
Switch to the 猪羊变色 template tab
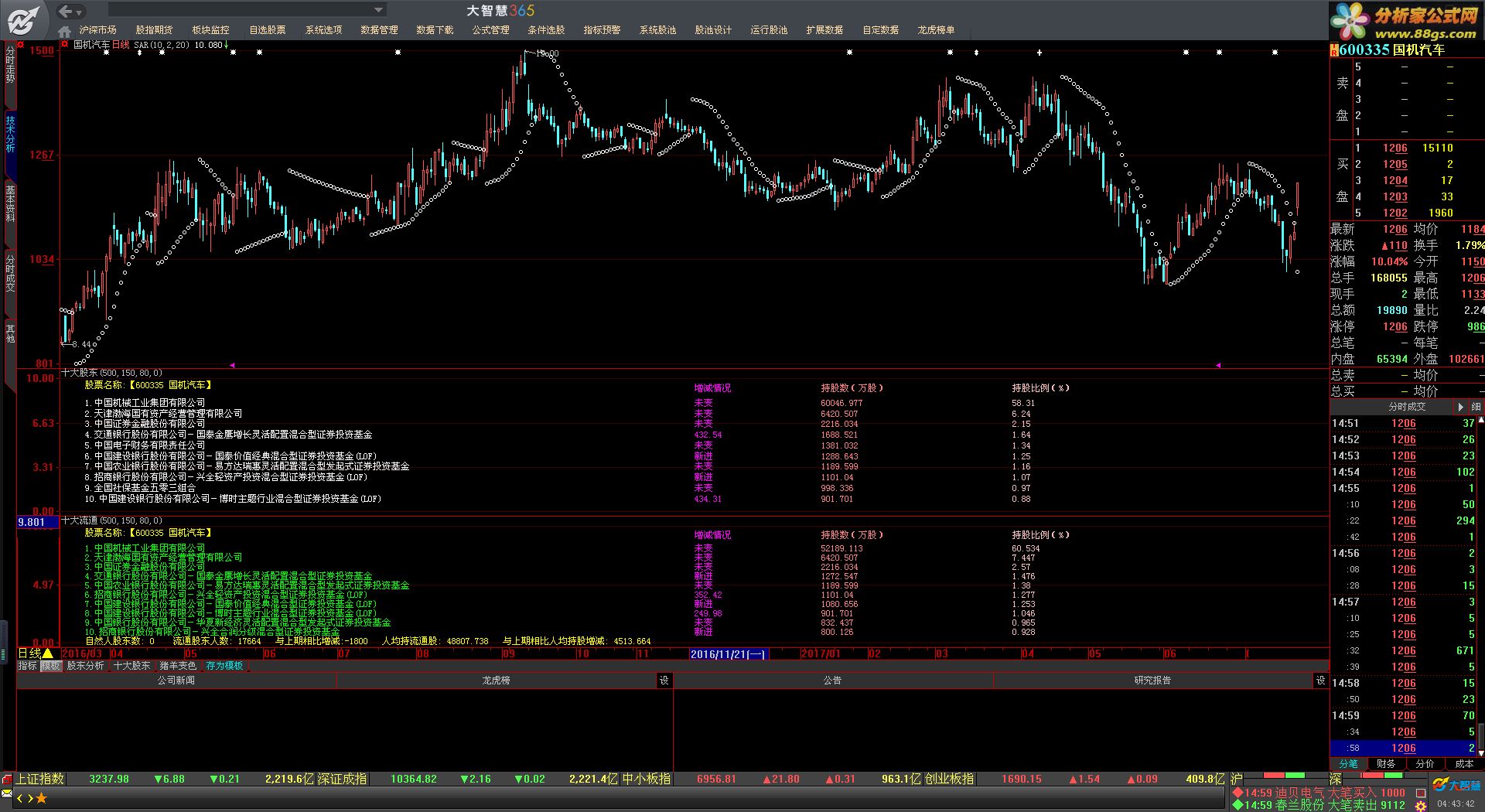click(178, 666)
